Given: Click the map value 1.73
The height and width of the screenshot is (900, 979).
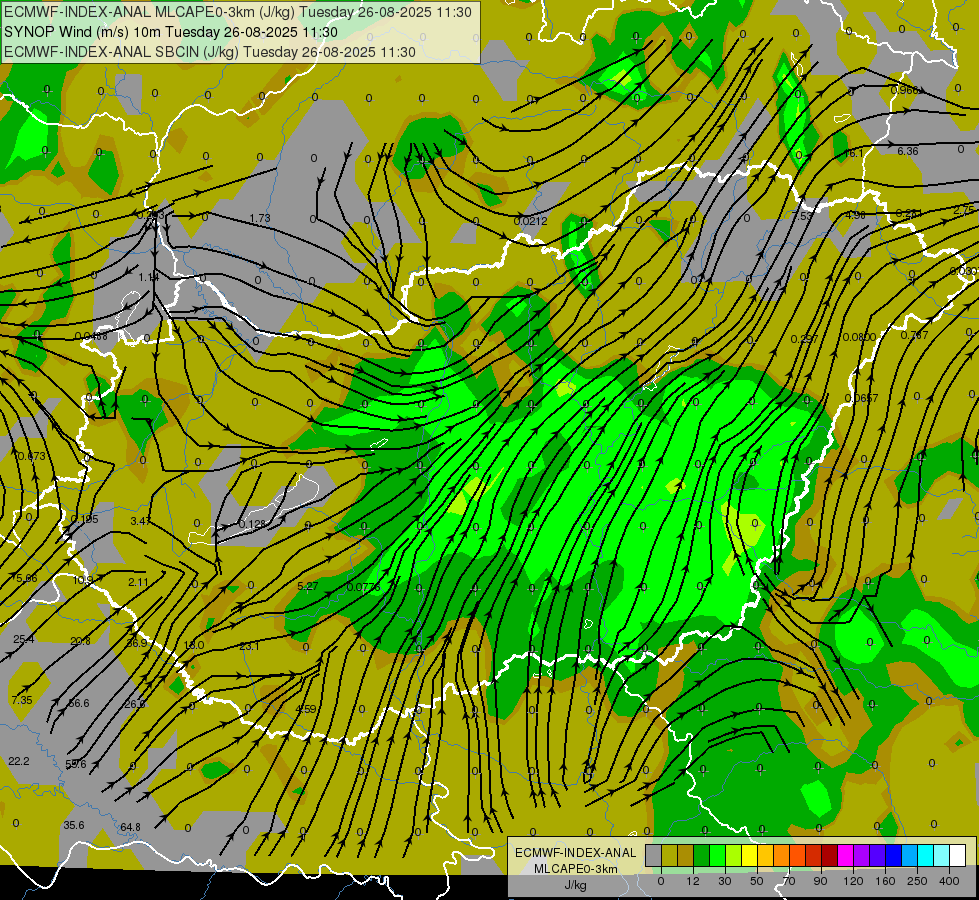Looking at the screenshot, I should click(260, 219).
